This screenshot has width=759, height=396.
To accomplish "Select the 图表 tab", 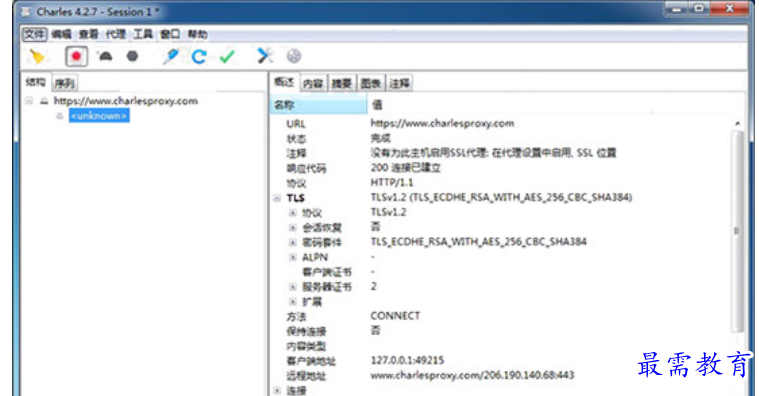I will tap(370, 83).
